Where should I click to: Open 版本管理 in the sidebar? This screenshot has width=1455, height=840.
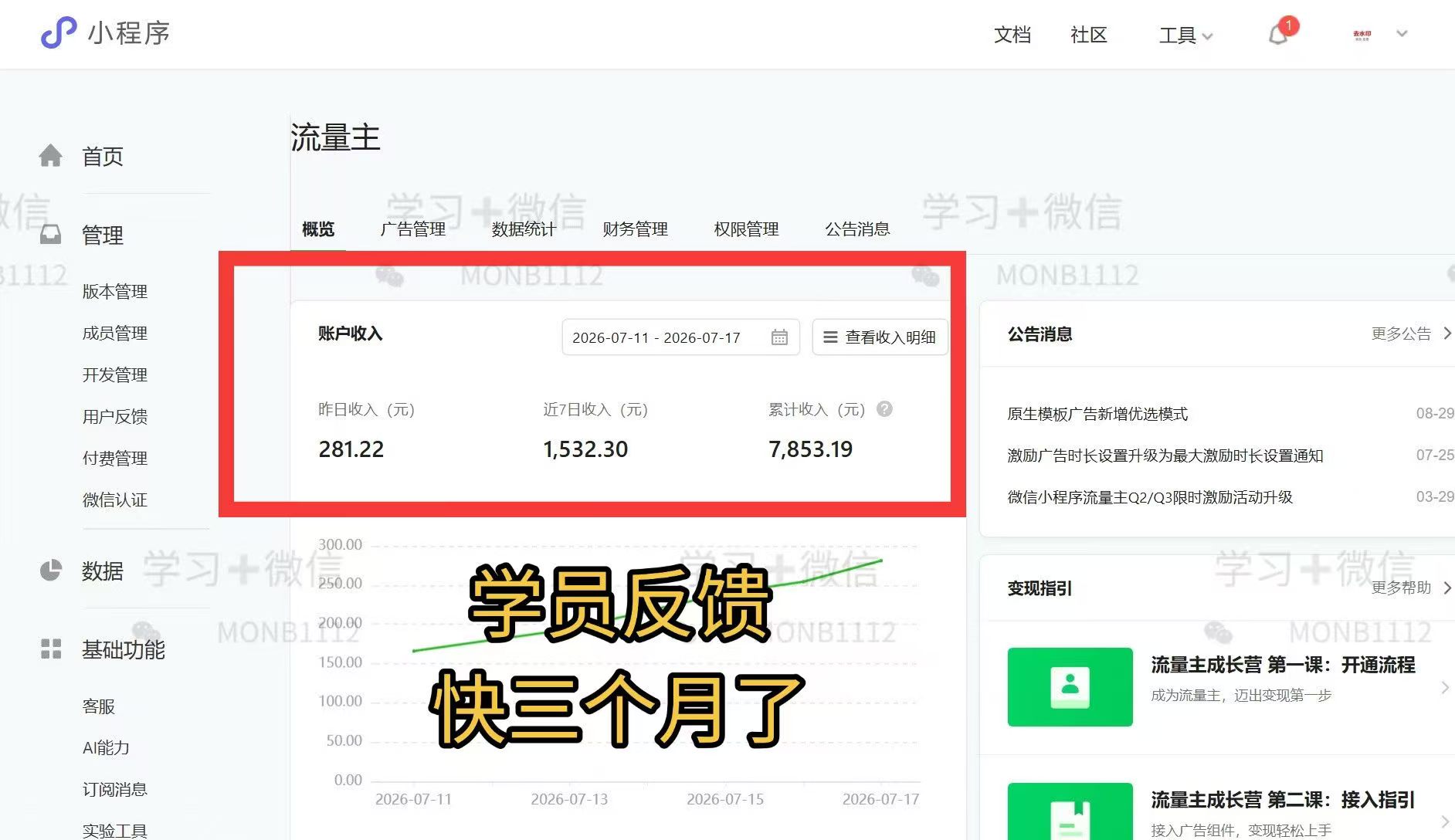point(115,292)
